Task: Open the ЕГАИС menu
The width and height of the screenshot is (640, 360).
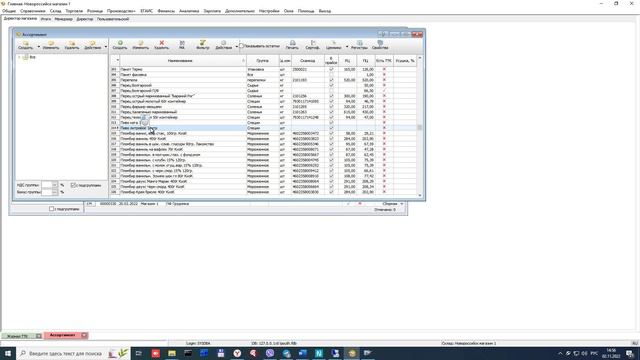Action: coord(147,11)
